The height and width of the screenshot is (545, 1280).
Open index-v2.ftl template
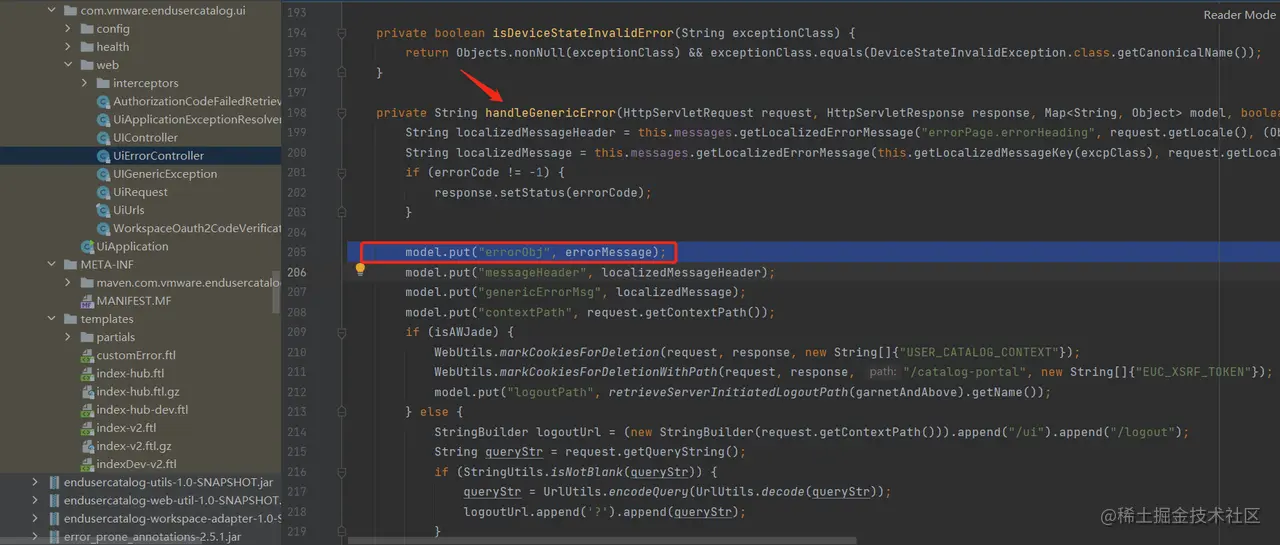[126, 428]
